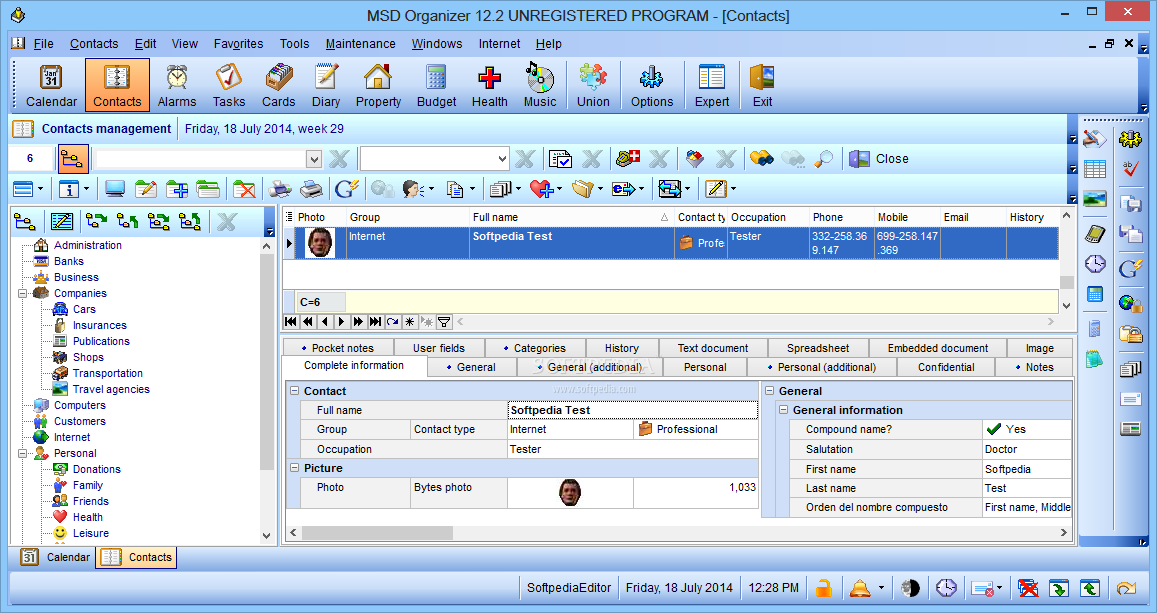Select the Friends category in tree

tap(91, 501)
